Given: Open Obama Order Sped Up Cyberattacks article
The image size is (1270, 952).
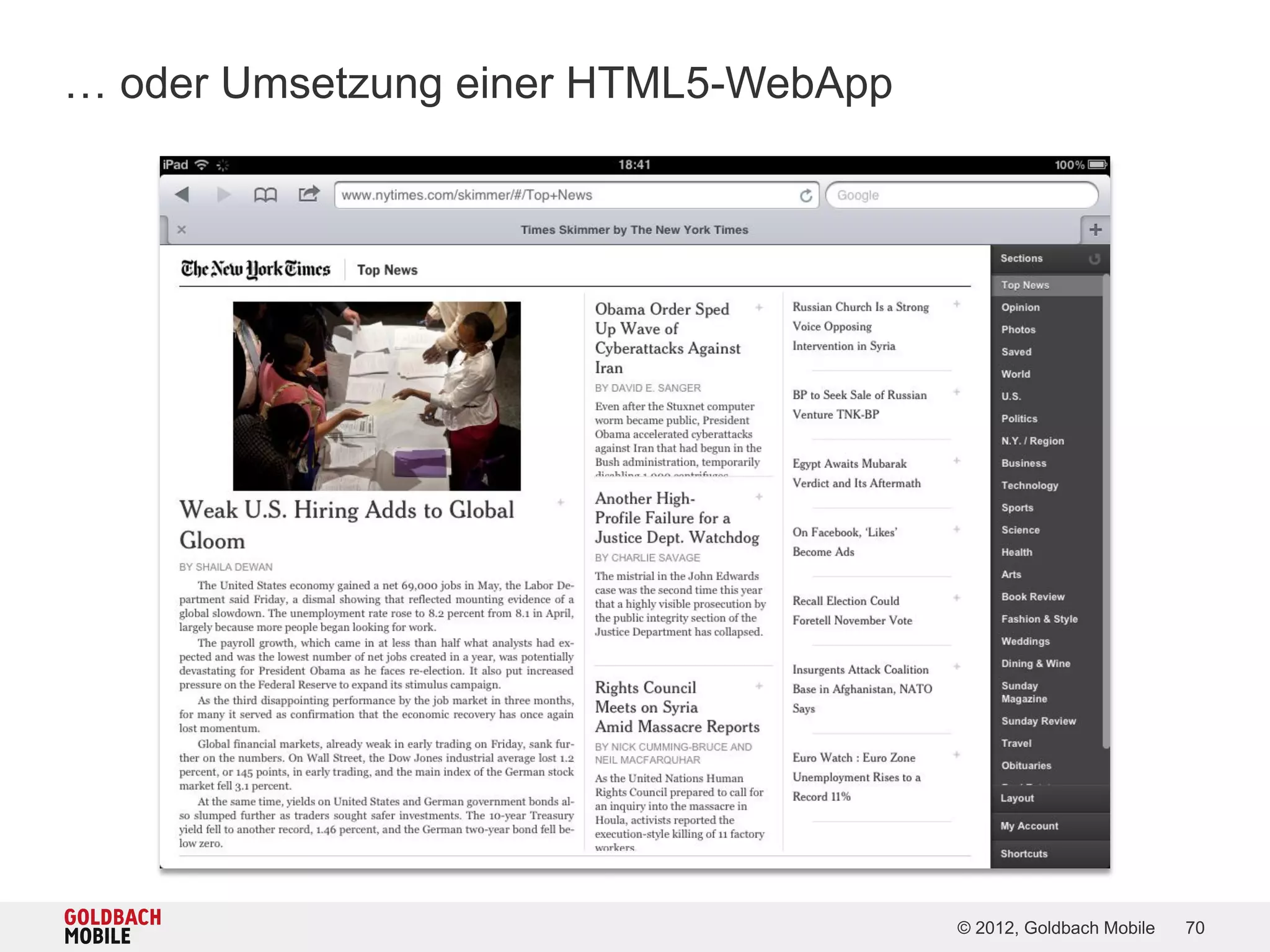Looking at the screenshot, I should click(668, 338).
